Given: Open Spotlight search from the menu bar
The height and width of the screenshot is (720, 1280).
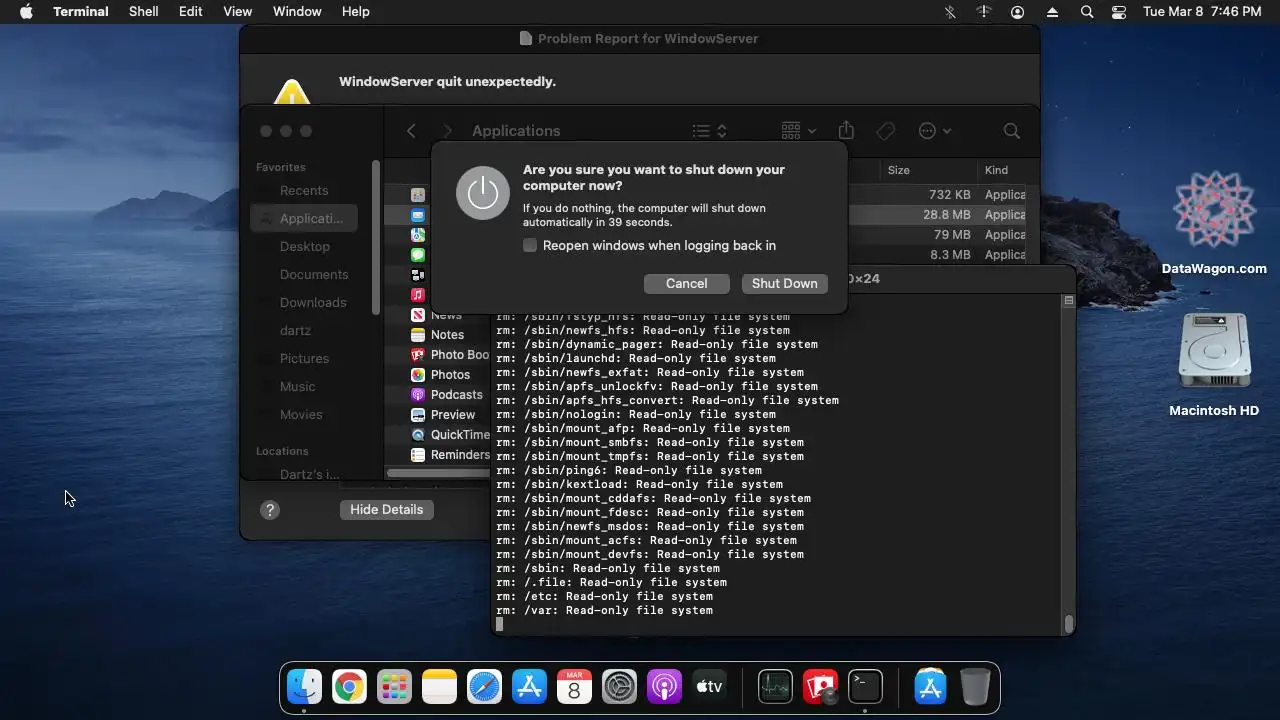Looking at the screenshot, I should tap(1087, 12).
